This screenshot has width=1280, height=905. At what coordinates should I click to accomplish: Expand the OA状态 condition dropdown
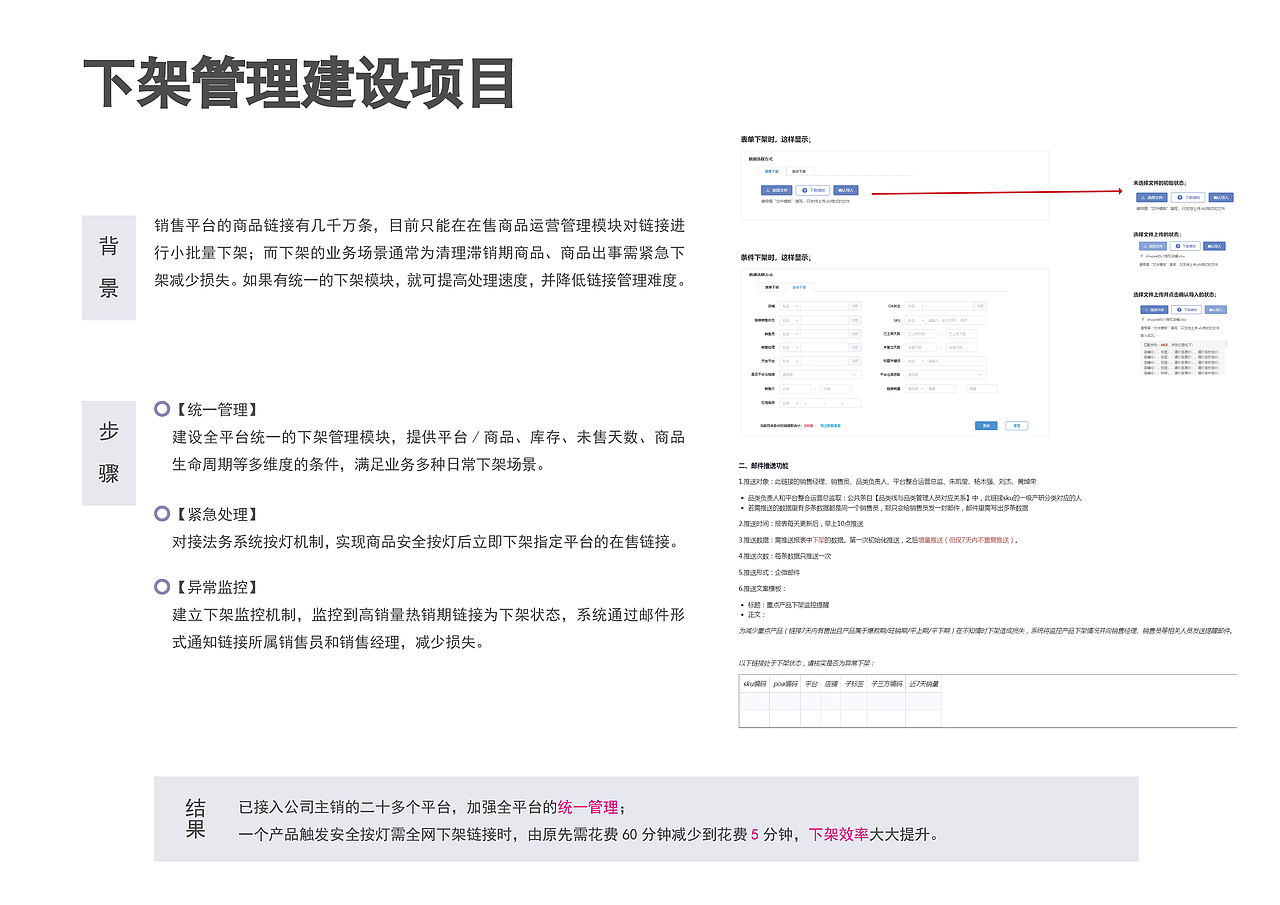click(x=915, y=306)
